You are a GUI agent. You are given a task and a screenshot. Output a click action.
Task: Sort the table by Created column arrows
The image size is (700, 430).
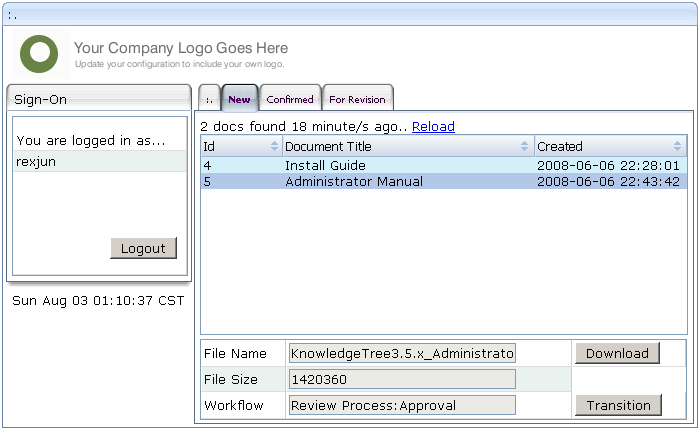[x=677, y=146]
